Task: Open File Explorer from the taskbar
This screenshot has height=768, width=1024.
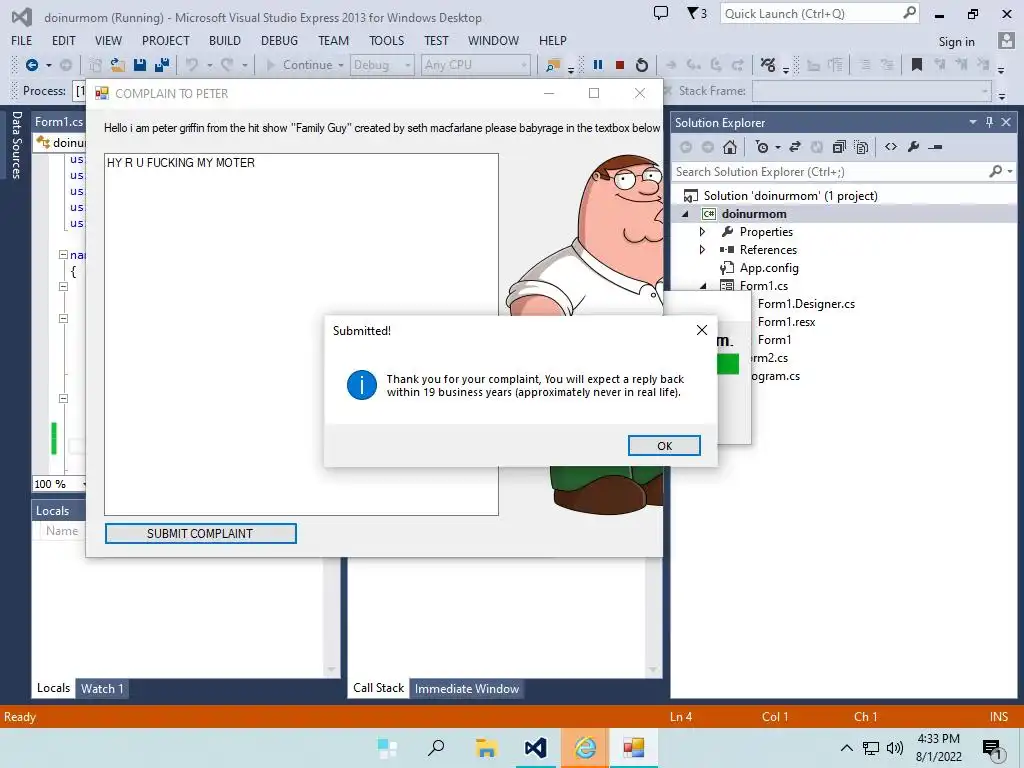Action: click(x=486, y=748)
